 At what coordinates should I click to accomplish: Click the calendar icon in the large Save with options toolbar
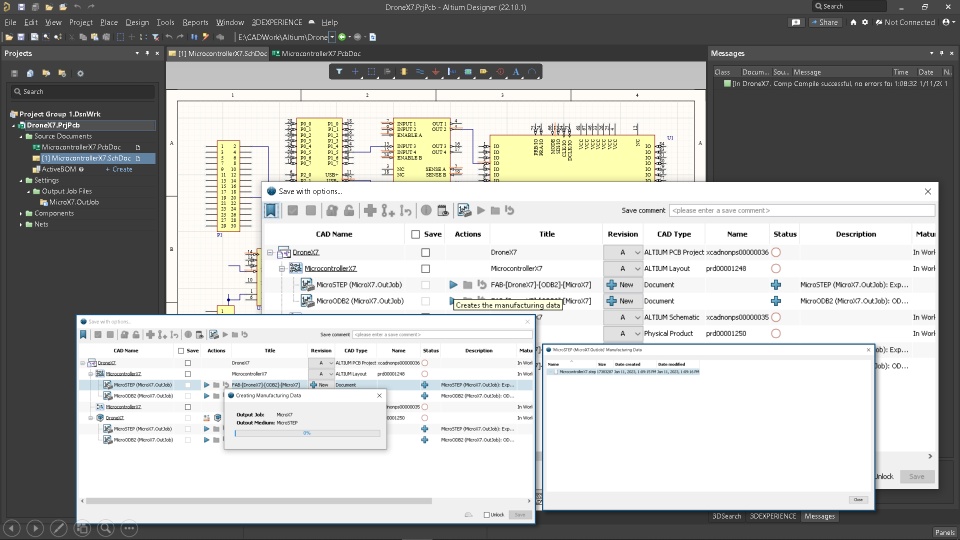(443, 211)
